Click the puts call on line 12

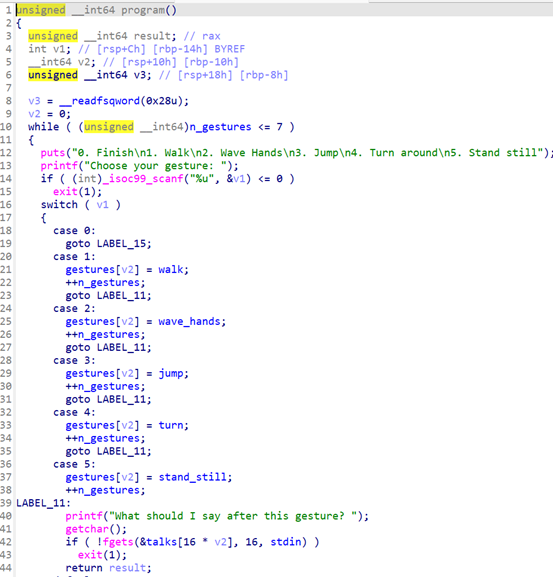[x=53, y=153]
